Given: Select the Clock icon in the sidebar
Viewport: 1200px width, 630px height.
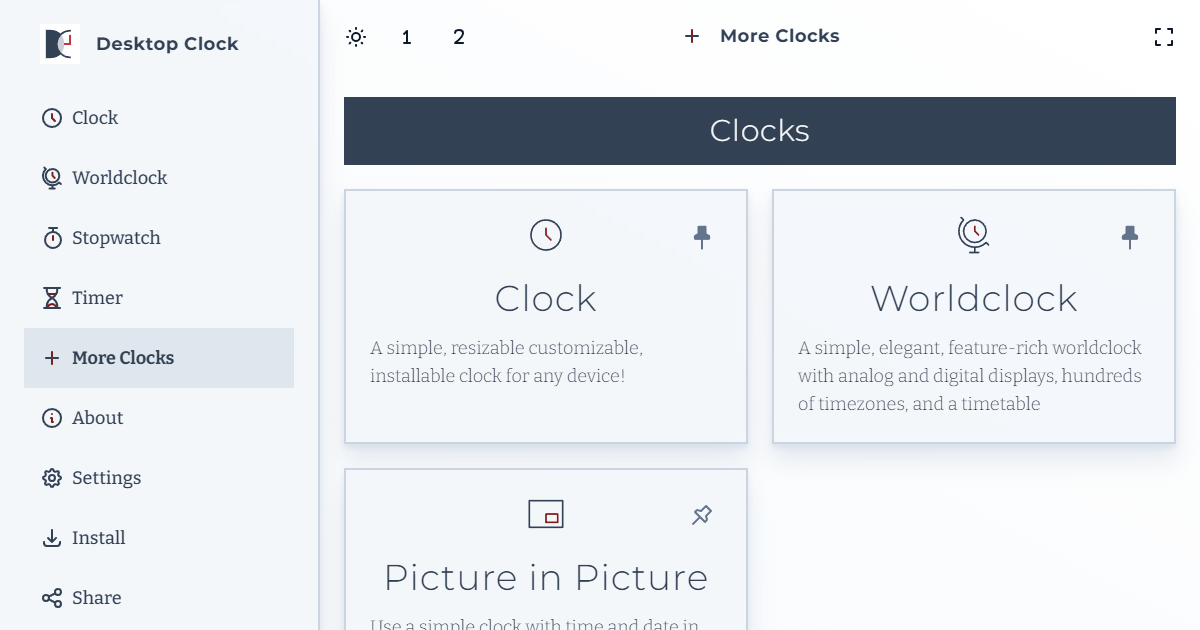Looking at the screenshot, I should [52, 117].
